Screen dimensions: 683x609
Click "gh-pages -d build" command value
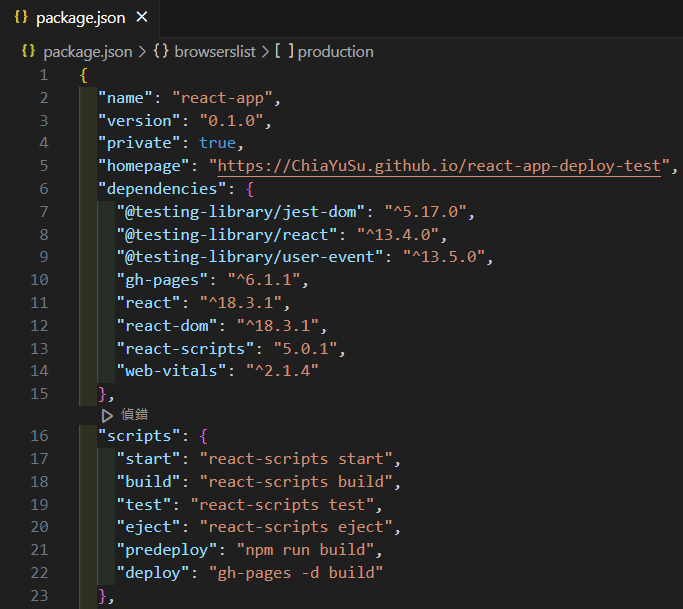(x=296, y=573)
